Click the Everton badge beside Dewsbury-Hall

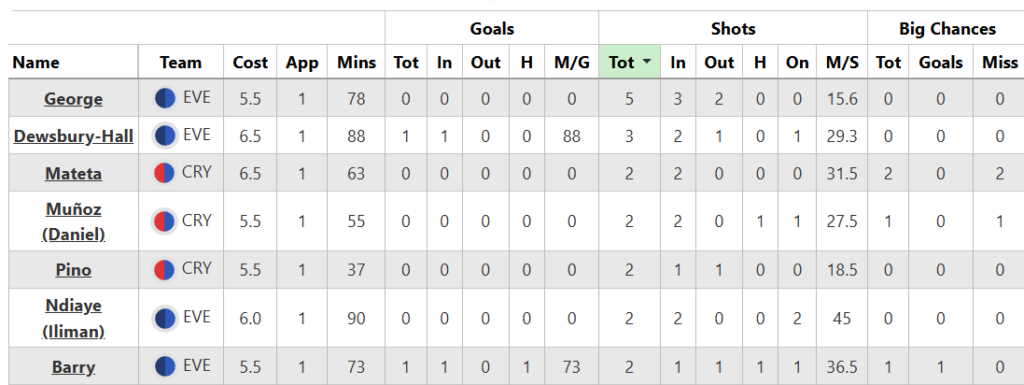point(165,136)
